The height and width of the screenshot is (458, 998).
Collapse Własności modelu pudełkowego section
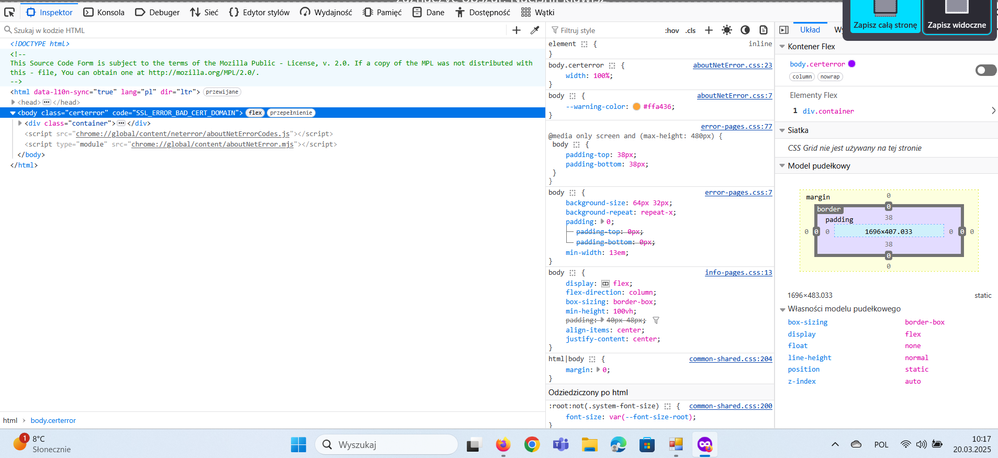click(782, 309)
